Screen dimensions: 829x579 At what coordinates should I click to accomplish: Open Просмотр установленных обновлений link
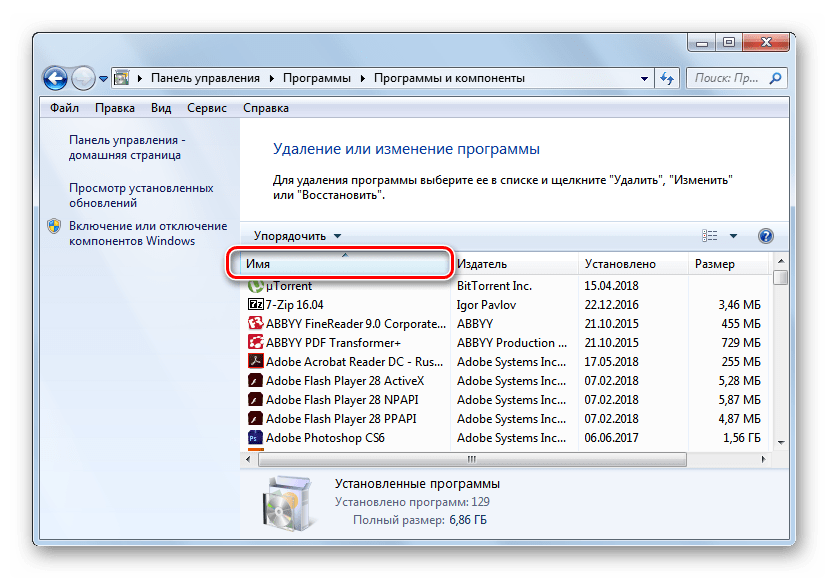coord(141,195)
